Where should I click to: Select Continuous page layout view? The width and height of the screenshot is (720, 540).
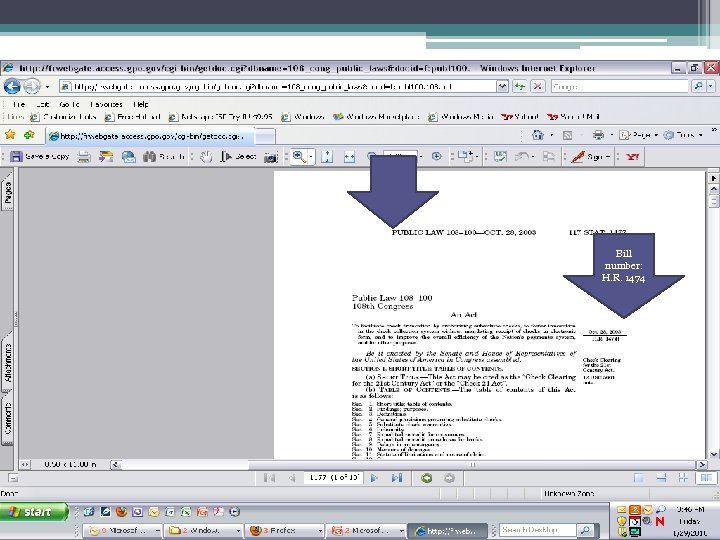coord(661,478)
